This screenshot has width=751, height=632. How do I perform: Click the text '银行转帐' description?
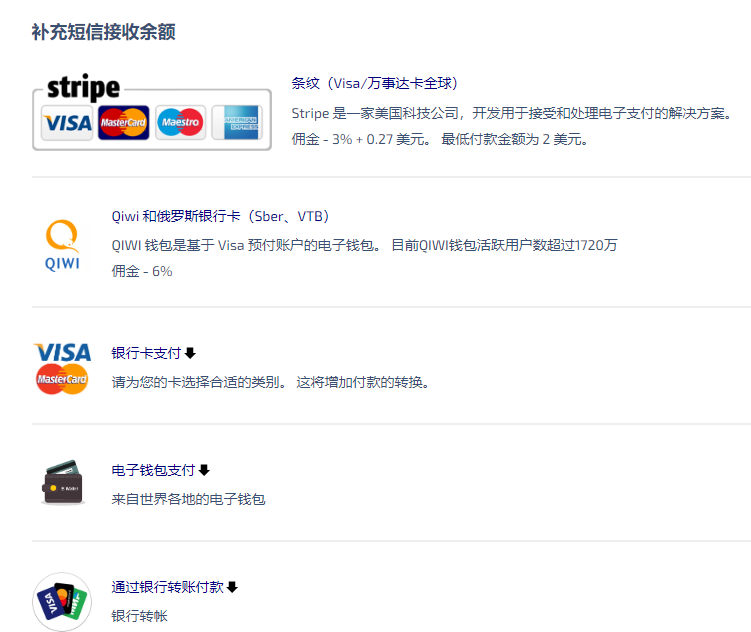click(139, 616)
